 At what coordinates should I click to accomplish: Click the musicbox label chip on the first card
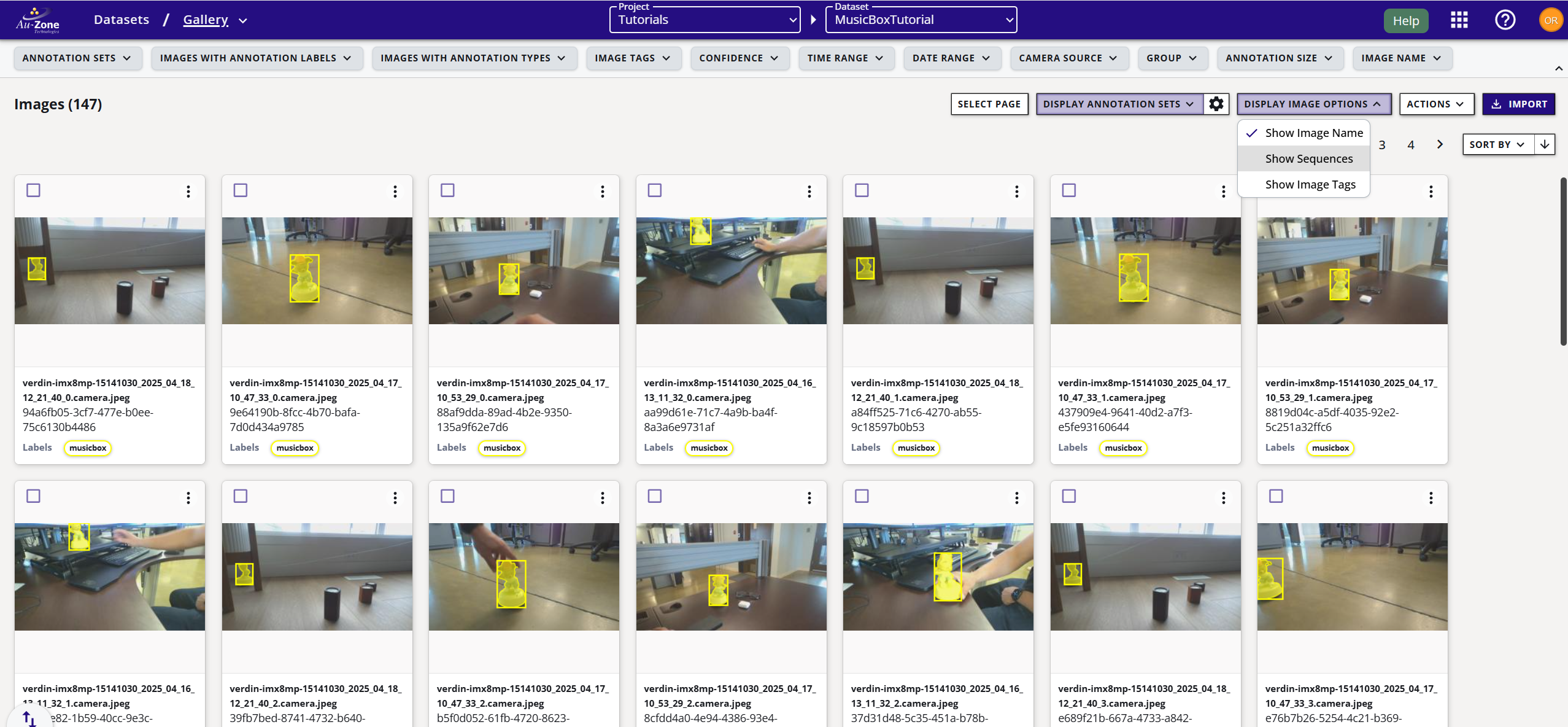click(87, 448)
